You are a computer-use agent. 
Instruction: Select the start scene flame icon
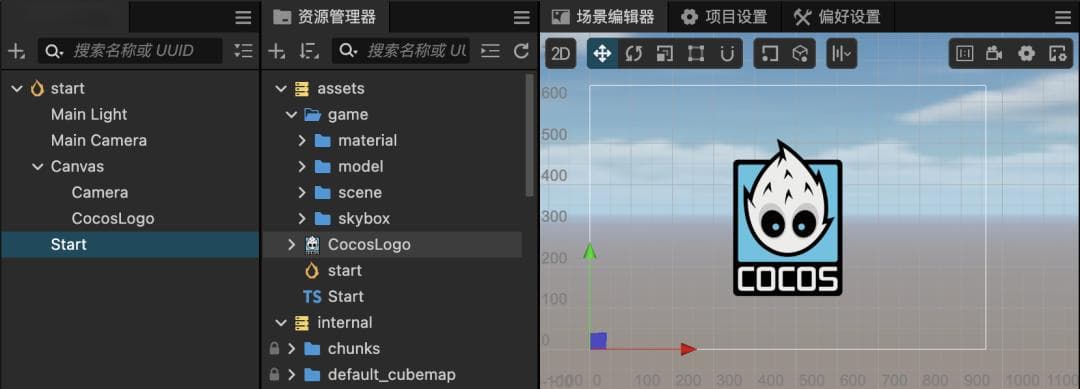click(x=37, y=88)
